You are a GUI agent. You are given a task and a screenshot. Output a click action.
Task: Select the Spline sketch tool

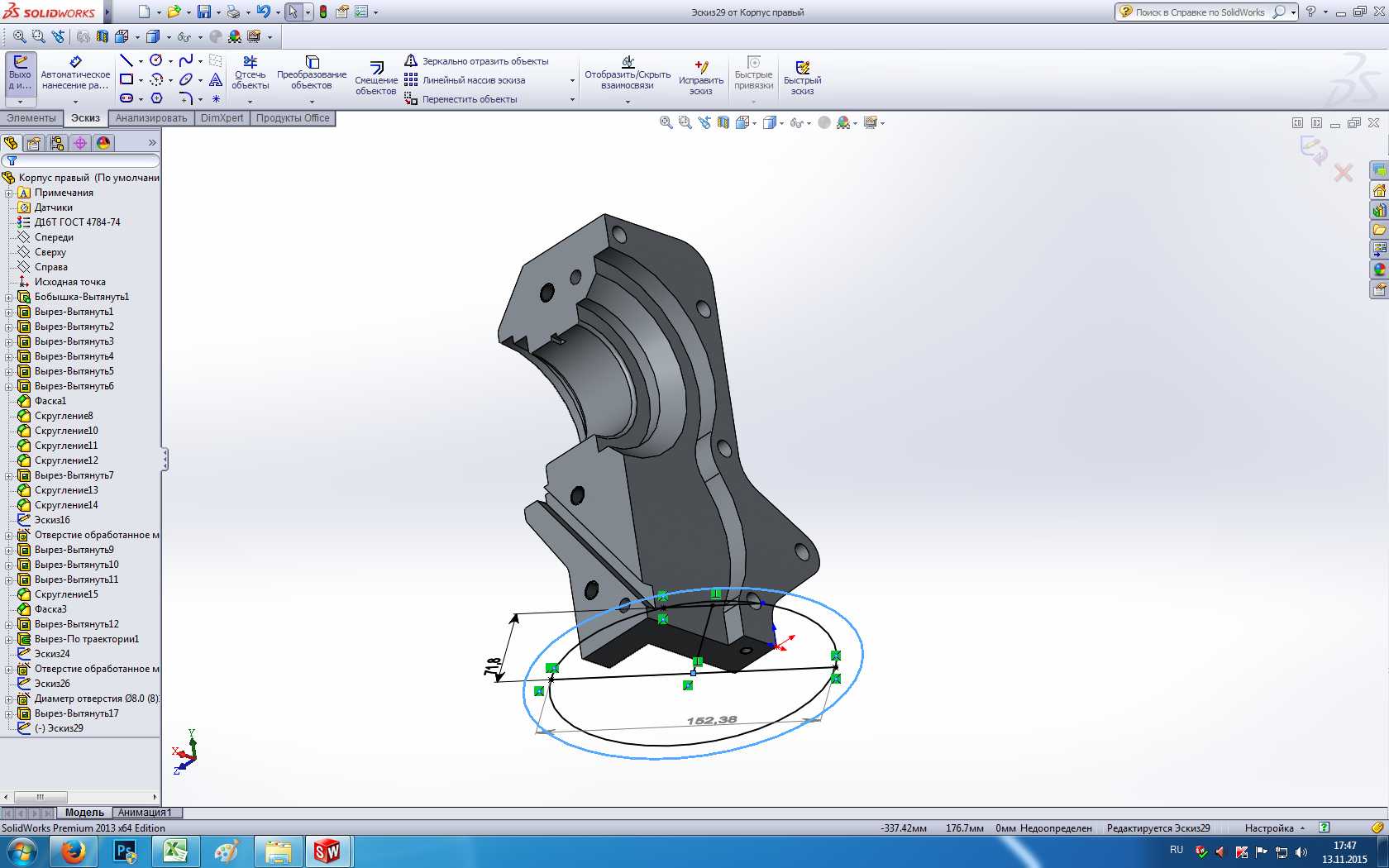[186, 60]
